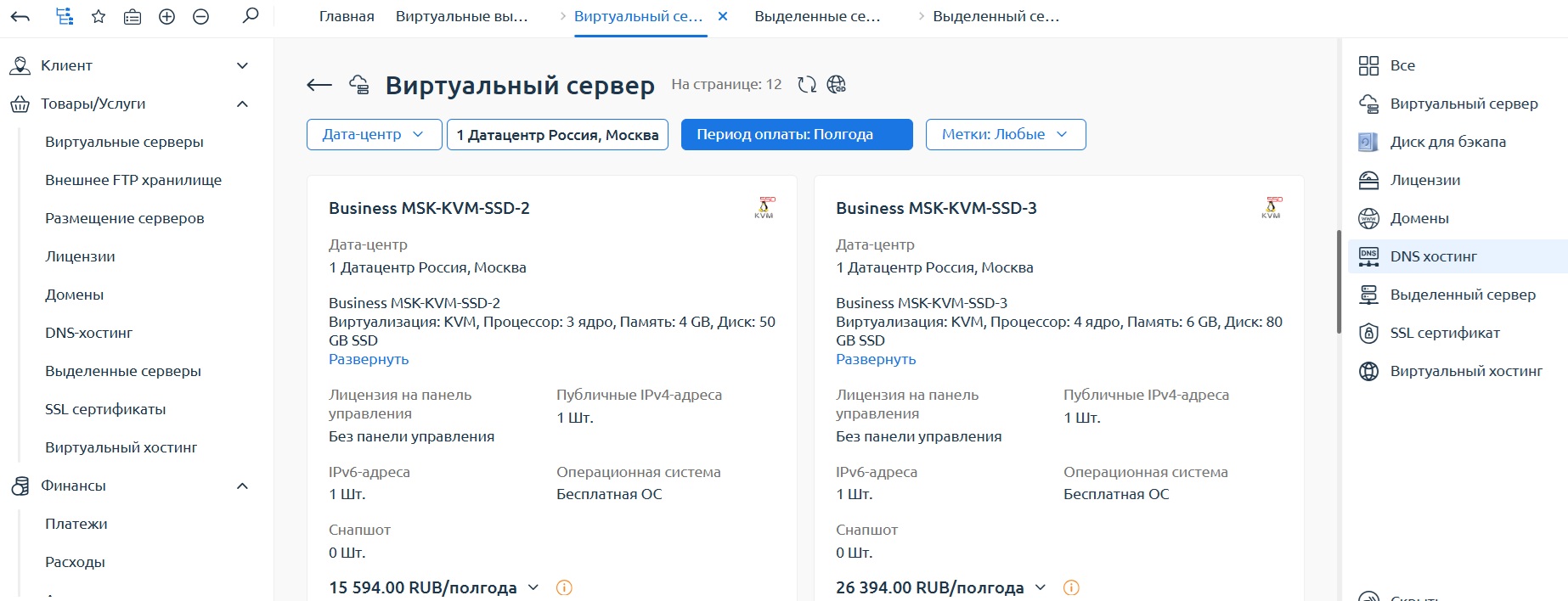Click the plus circle icon in toolbar
Image resolution: width=1568 pixels, height=601 pixels.
click(x=166, y=16)
